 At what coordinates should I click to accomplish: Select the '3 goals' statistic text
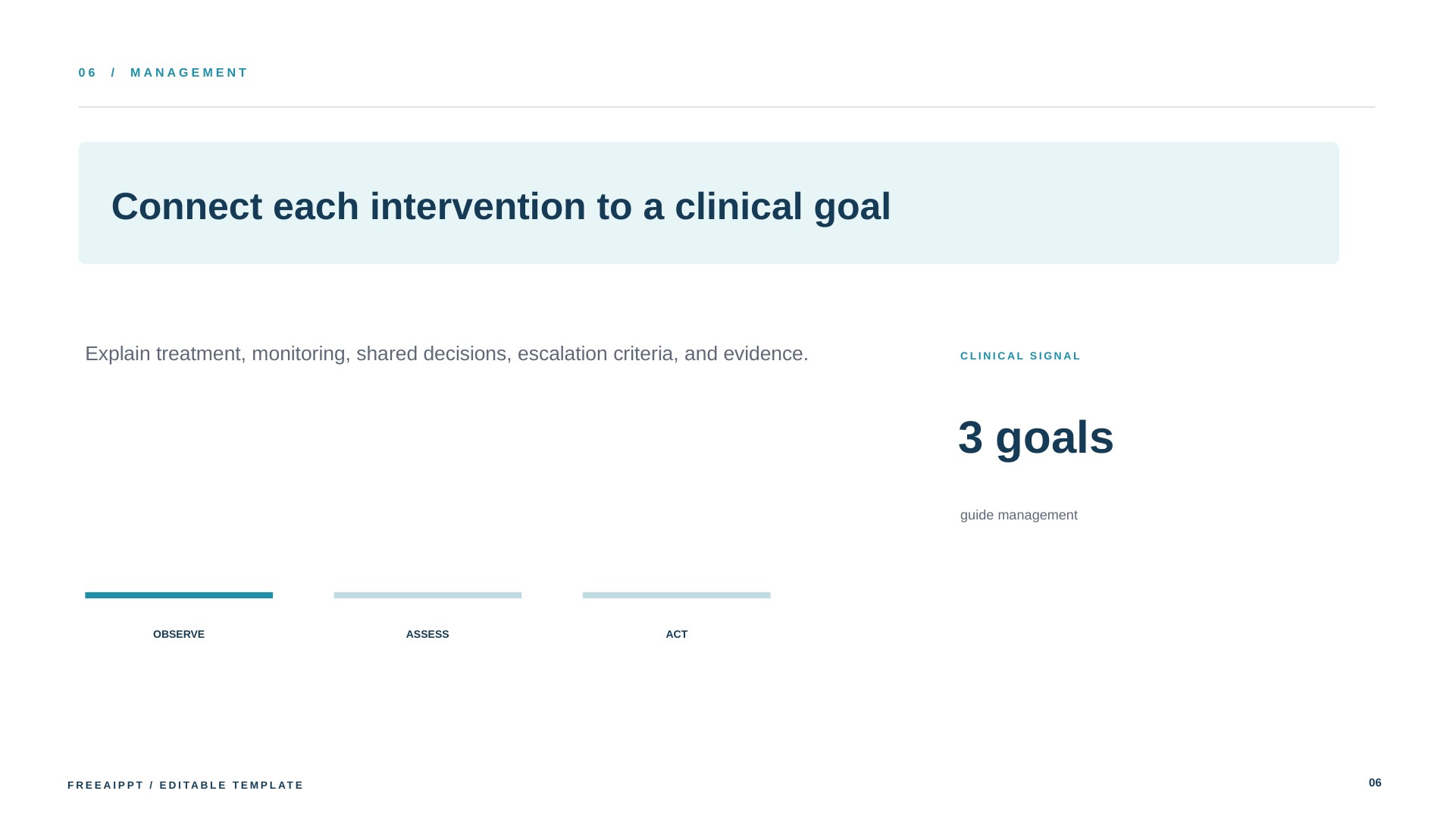tap(1035, 438)
